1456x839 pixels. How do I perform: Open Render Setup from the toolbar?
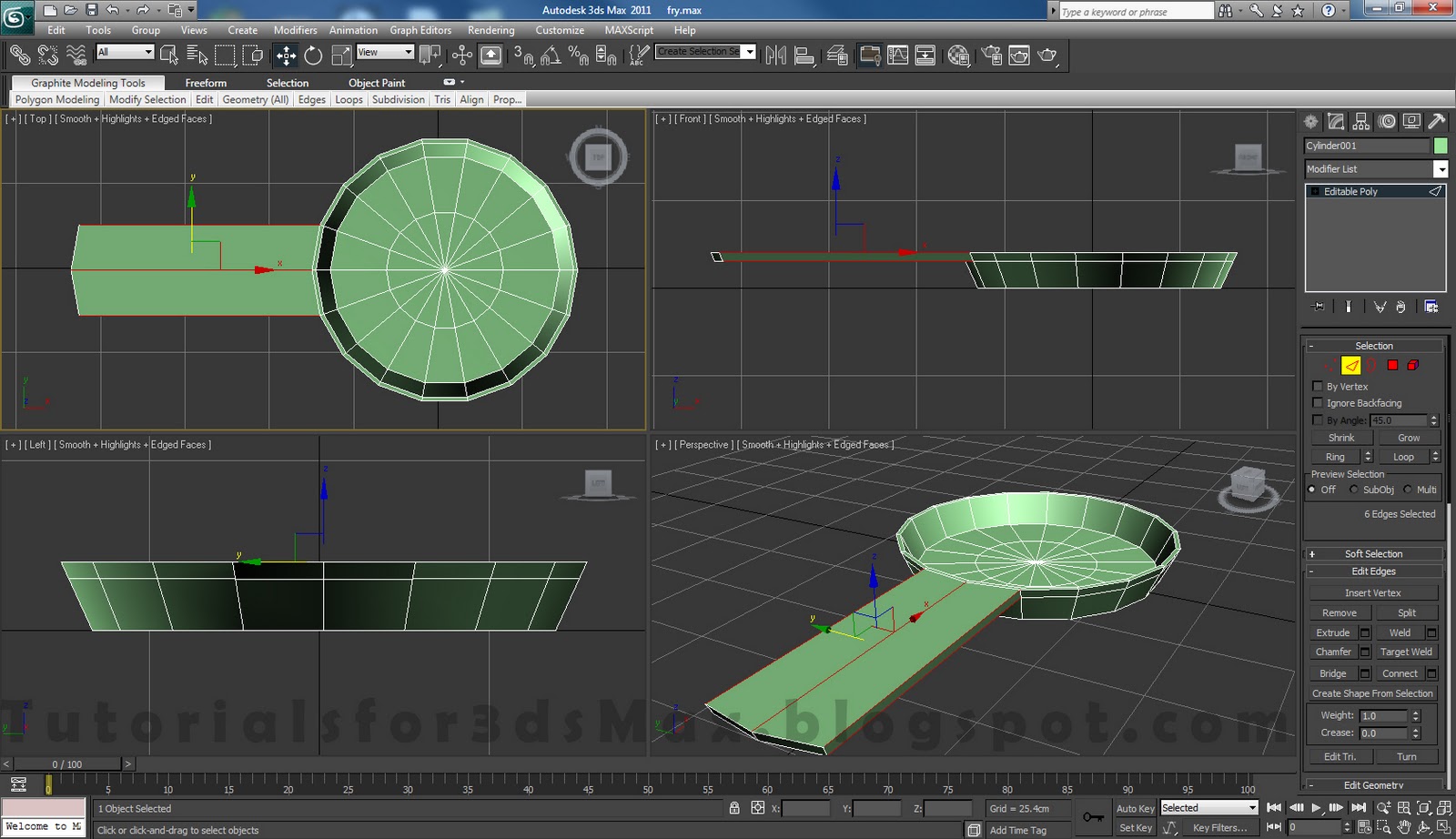[x=991, y=55]
